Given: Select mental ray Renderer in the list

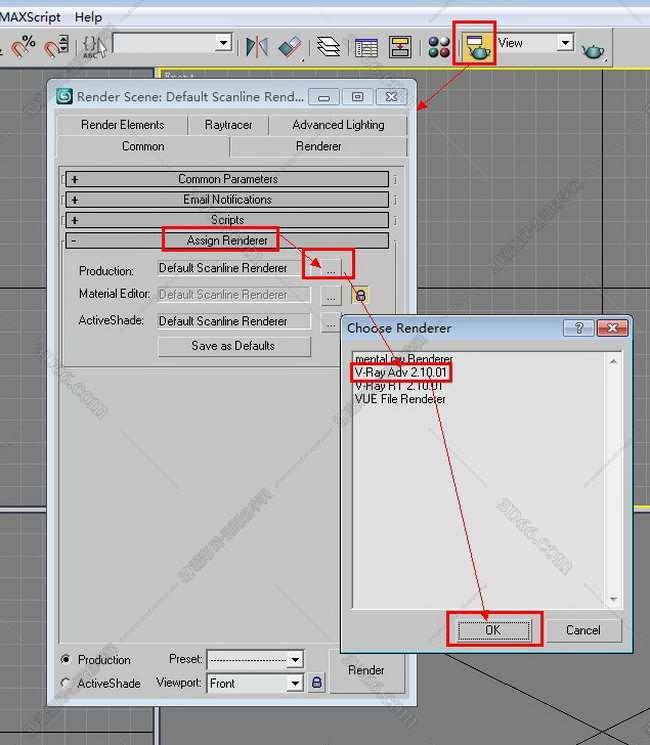Looking at the screenshot, I should [404, 359].
